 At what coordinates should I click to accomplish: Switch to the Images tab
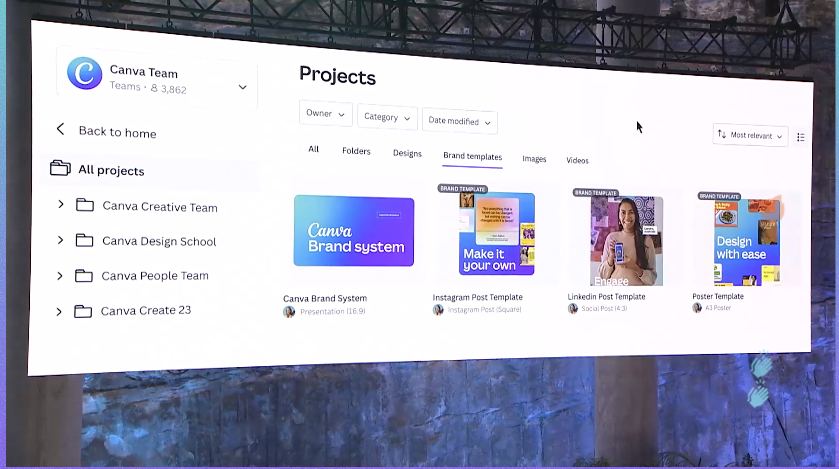coord(534,159)
